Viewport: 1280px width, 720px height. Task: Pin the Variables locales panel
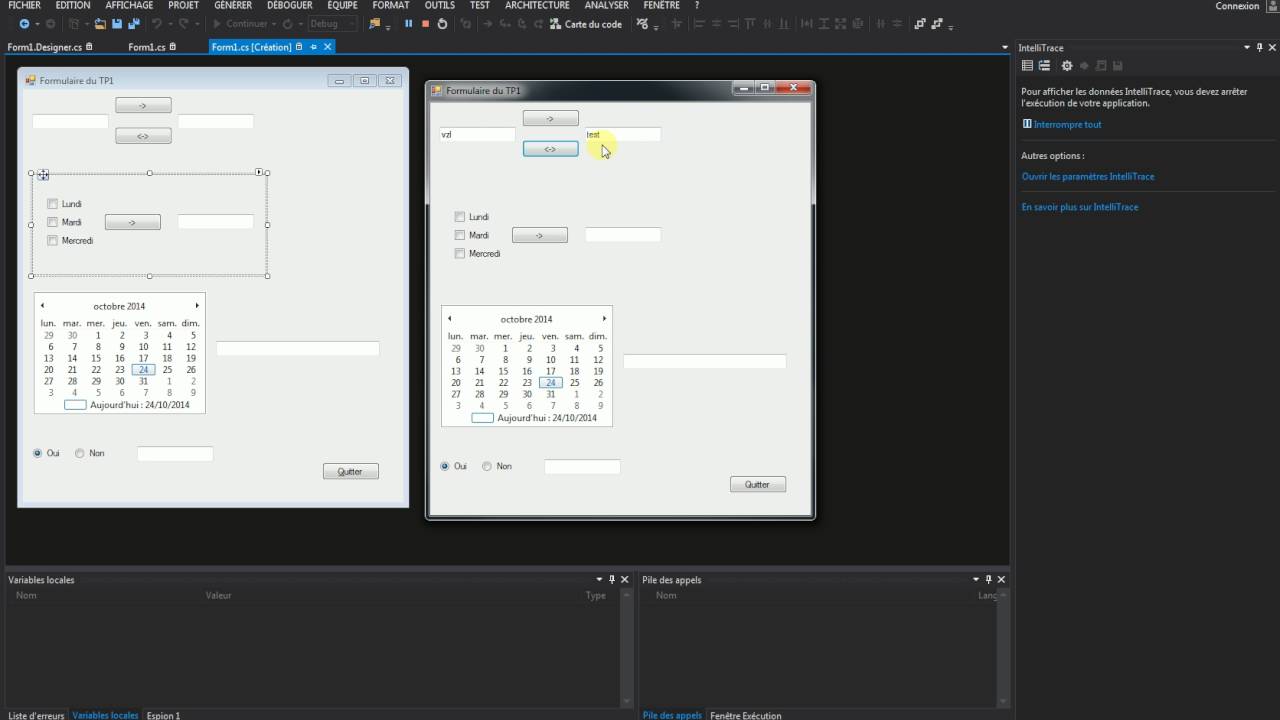[x=612, y=579]
